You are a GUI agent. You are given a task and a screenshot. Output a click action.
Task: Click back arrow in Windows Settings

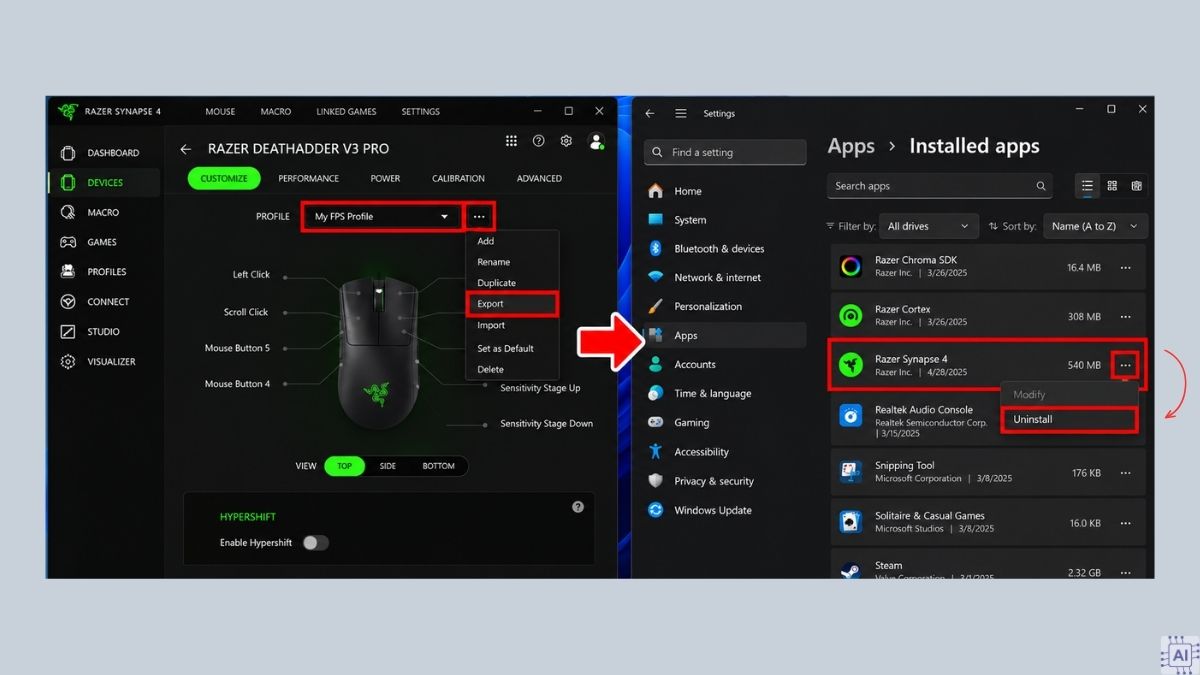(650, 114)
